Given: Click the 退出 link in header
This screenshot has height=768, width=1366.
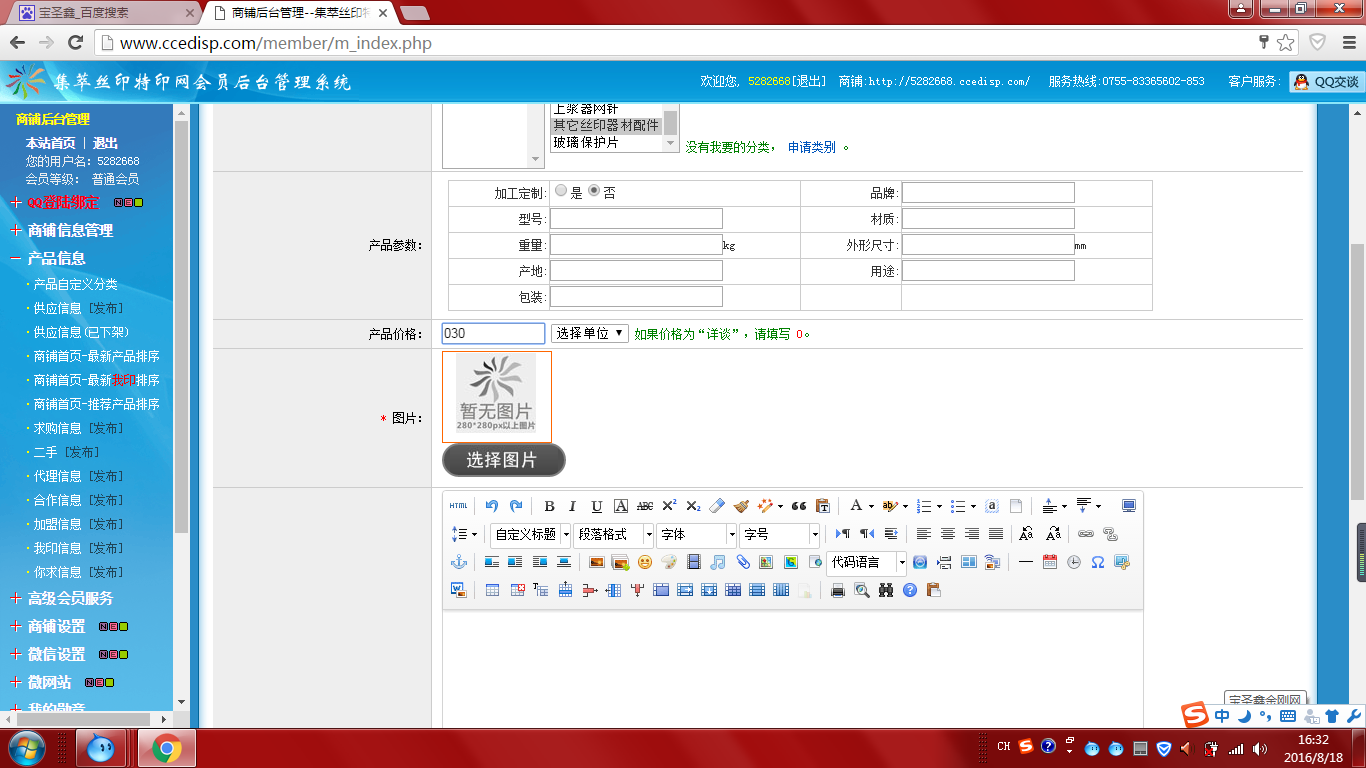Looking at the screenshot, I should [x=810, y=81].
